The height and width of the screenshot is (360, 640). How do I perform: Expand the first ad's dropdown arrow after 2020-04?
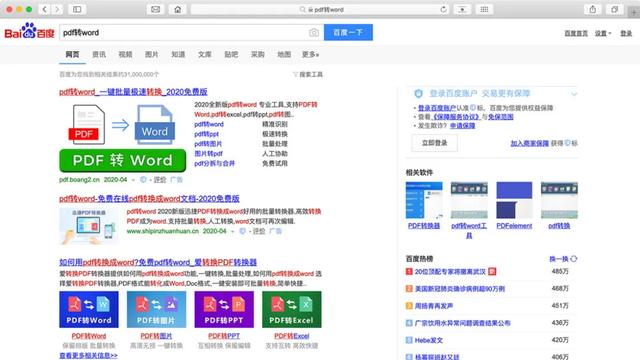coord(133,180)
